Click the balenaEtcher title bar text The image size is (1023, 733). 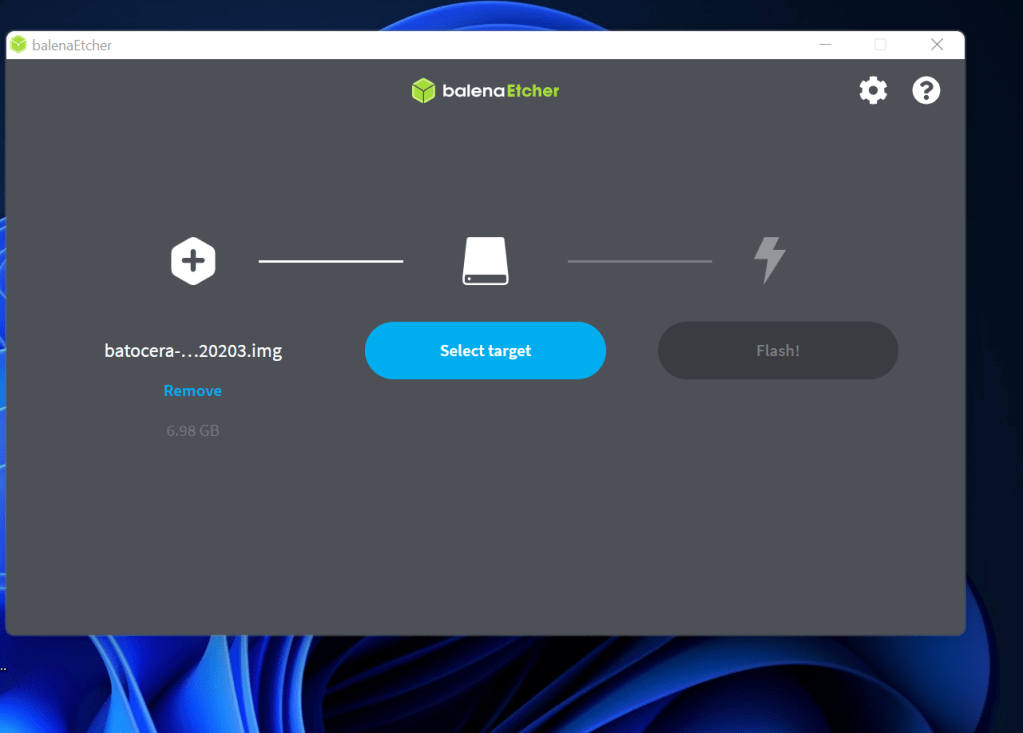point(72,45)
